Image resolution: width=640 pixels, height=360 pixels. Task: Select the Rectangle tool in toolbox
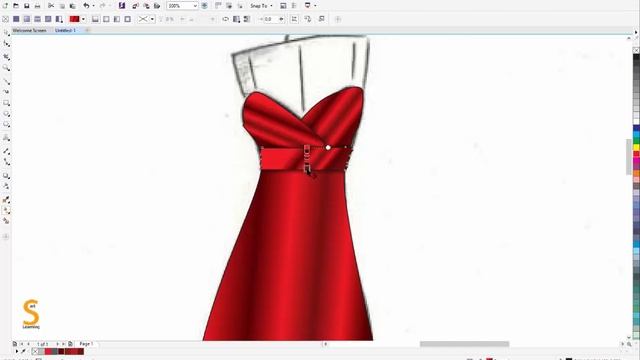[x=6, y=103]
